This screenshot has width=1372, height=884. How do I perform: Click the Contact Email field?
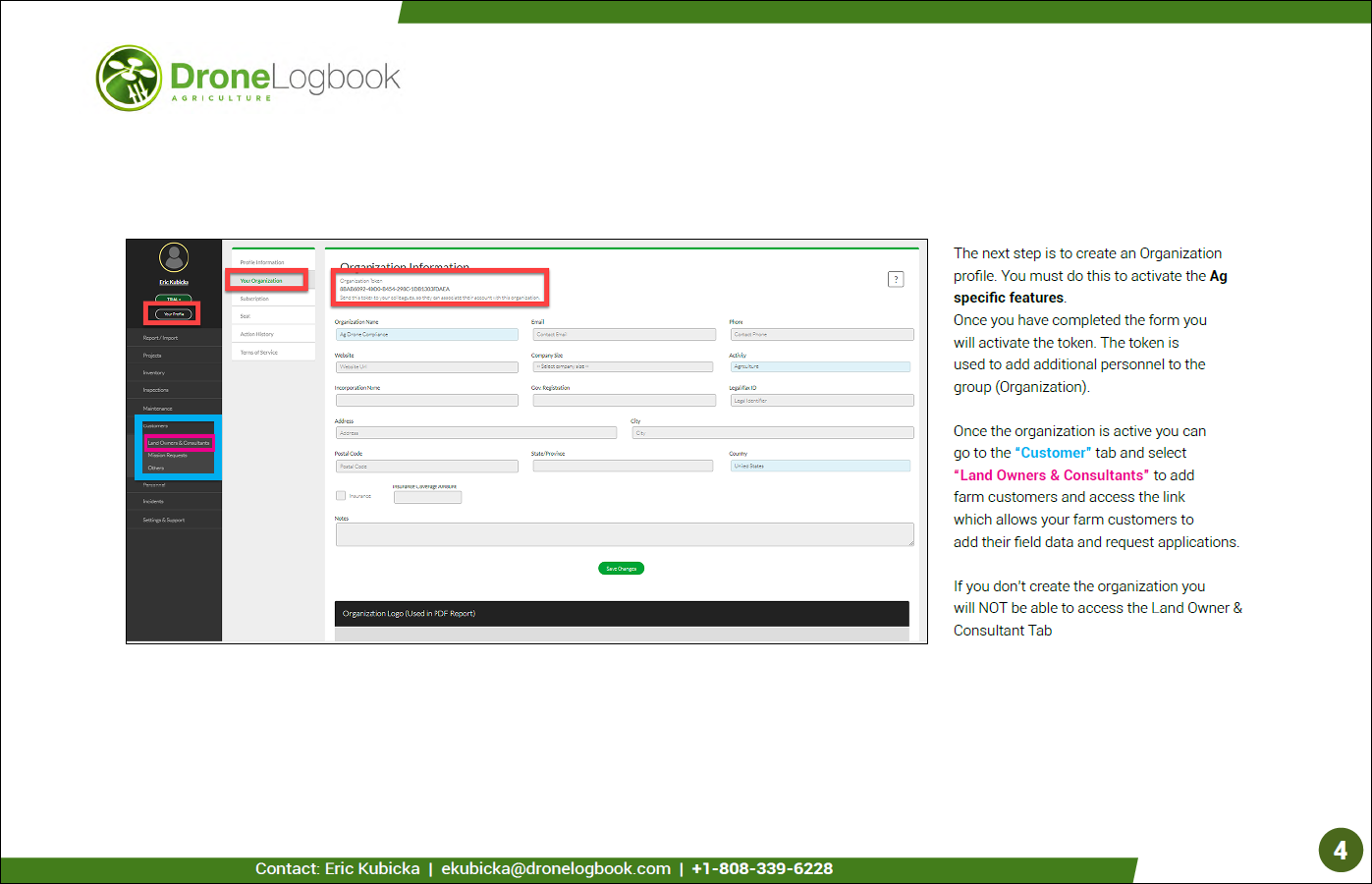tap(624, 335)
